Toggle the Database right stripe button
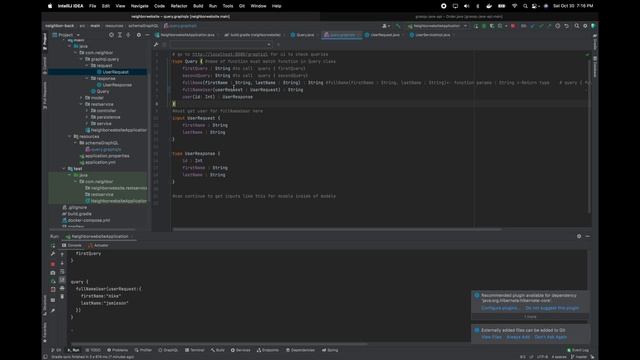Viewport: 640px width, 360px height. (x=595, y=67)
